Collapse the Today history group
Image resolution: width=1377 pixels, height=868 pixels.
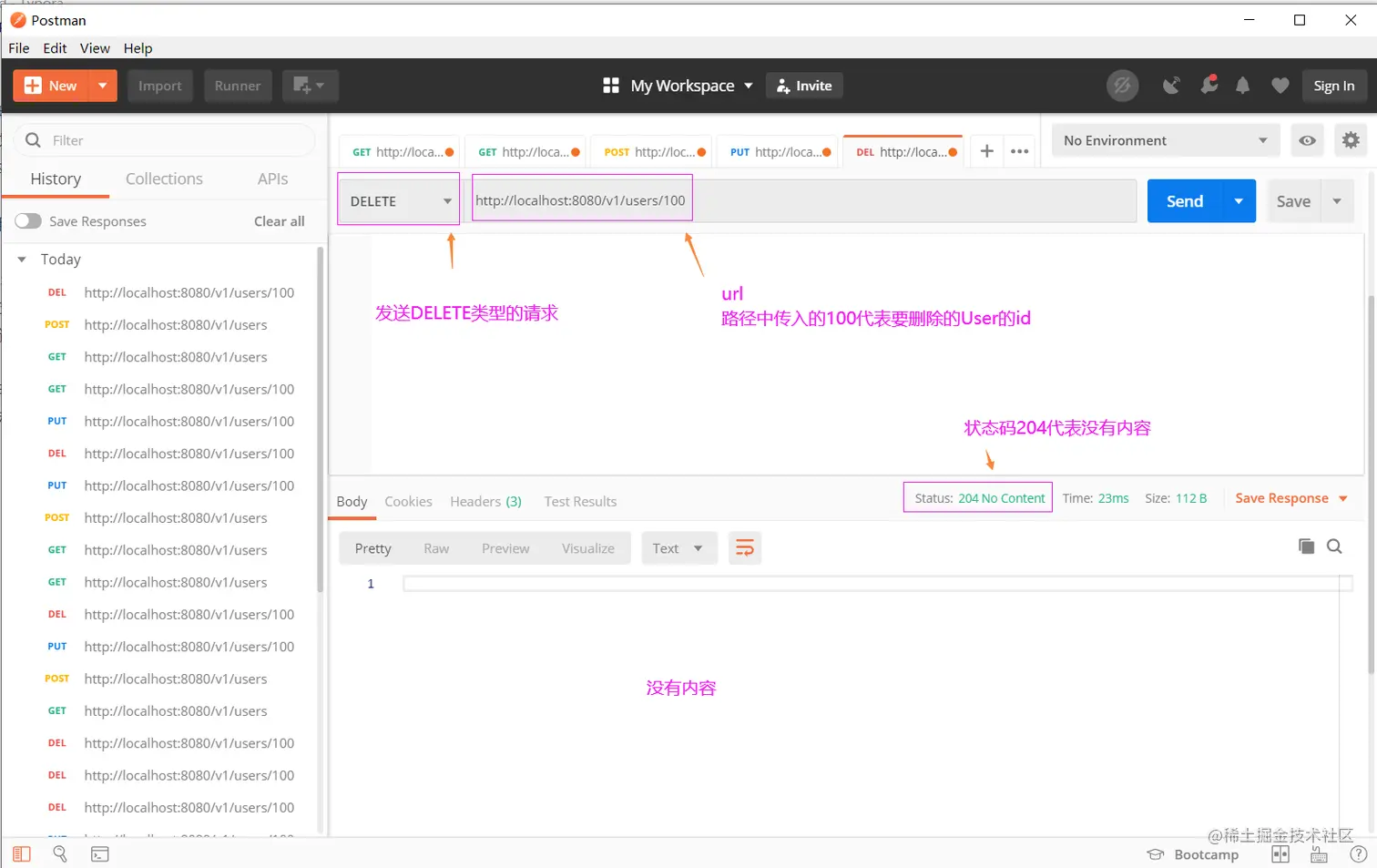point(22,260)
